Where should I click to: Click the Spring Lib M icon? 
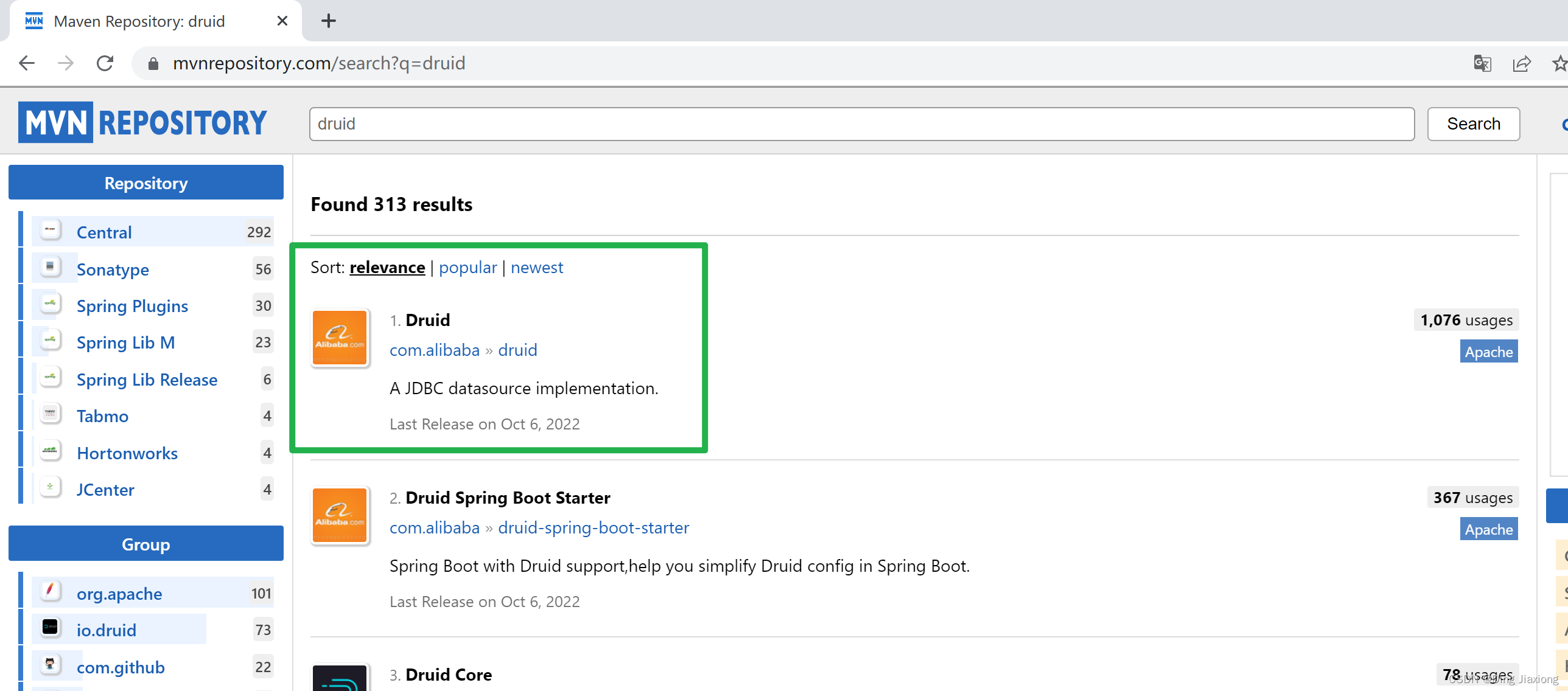(x=50, y=339)
